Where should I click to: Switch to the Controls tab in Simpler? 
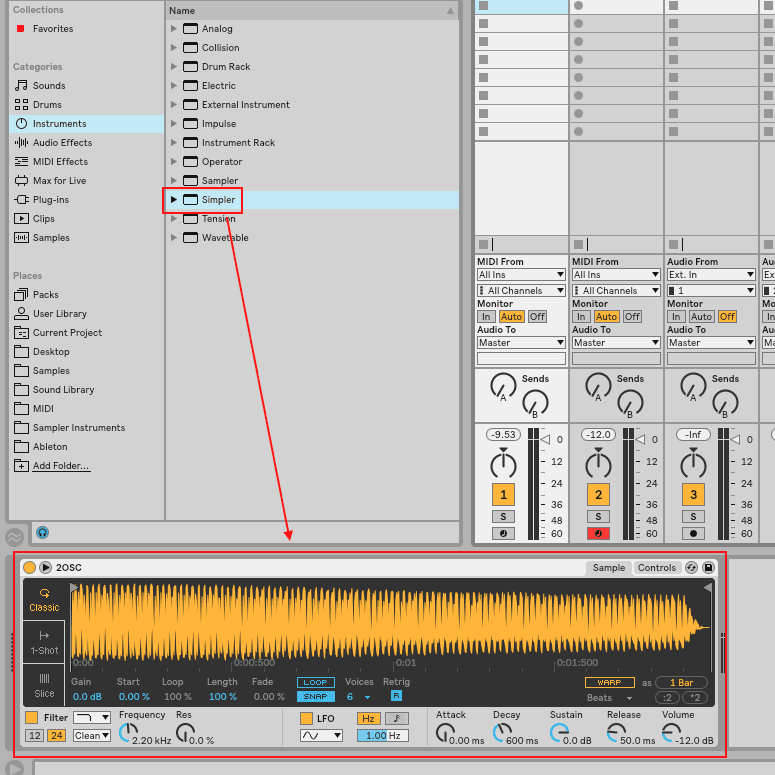click(657, 568)
